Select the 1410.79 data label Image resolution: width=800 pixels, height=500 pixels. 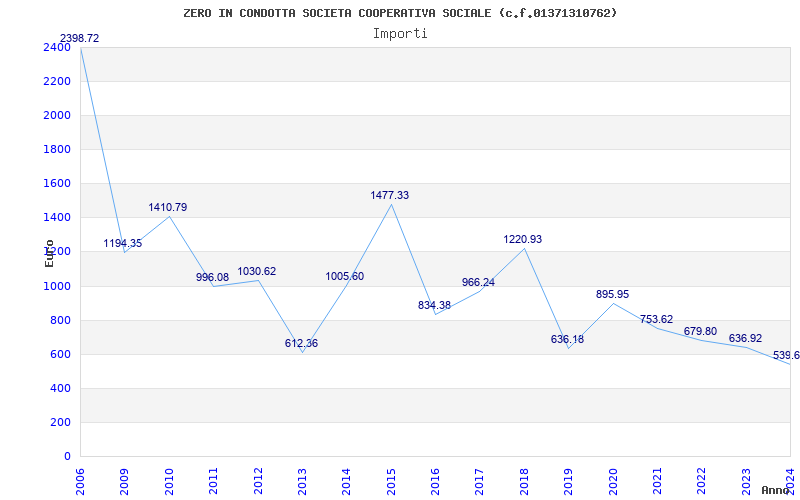[168, 207]
